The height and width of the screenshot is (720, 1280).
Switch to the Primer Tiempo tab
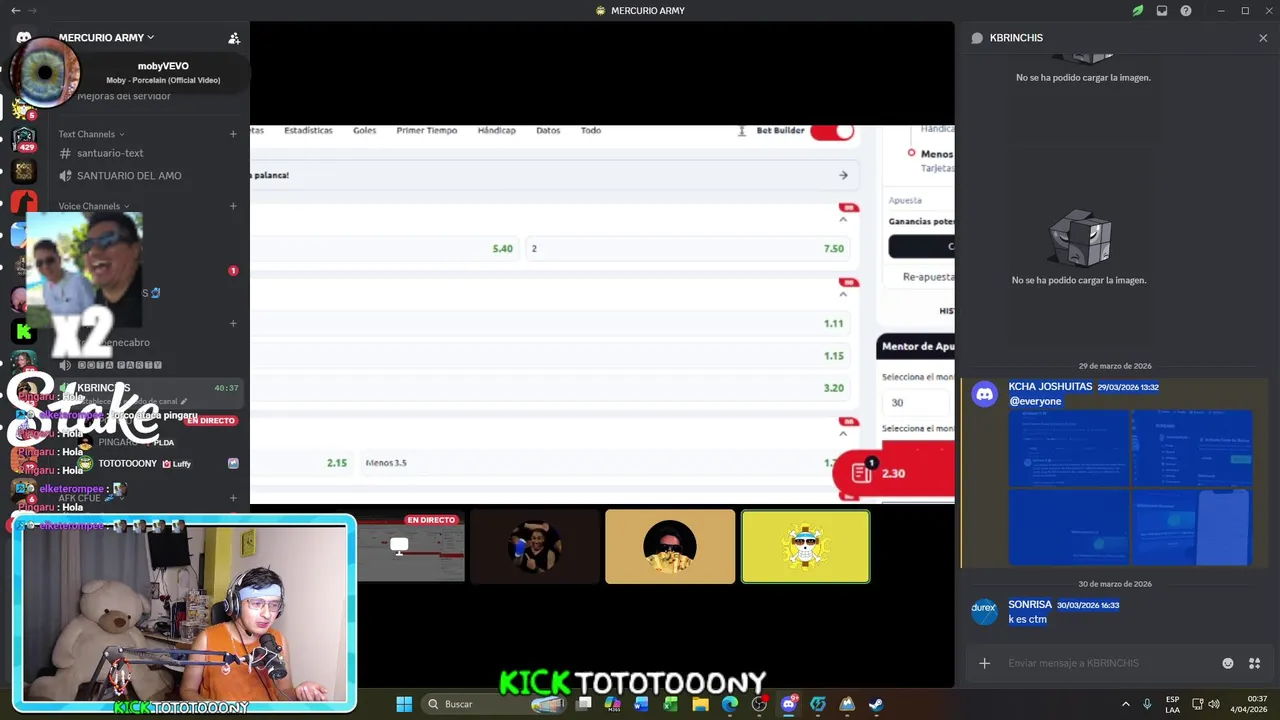click(426, 130)
